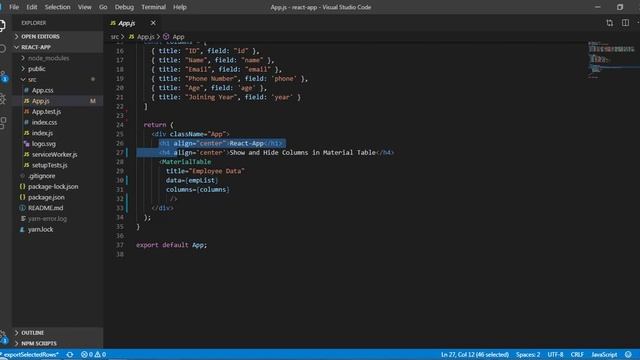Split the editor to the right
Screen dimensions: 640x360
pos(625,23)
